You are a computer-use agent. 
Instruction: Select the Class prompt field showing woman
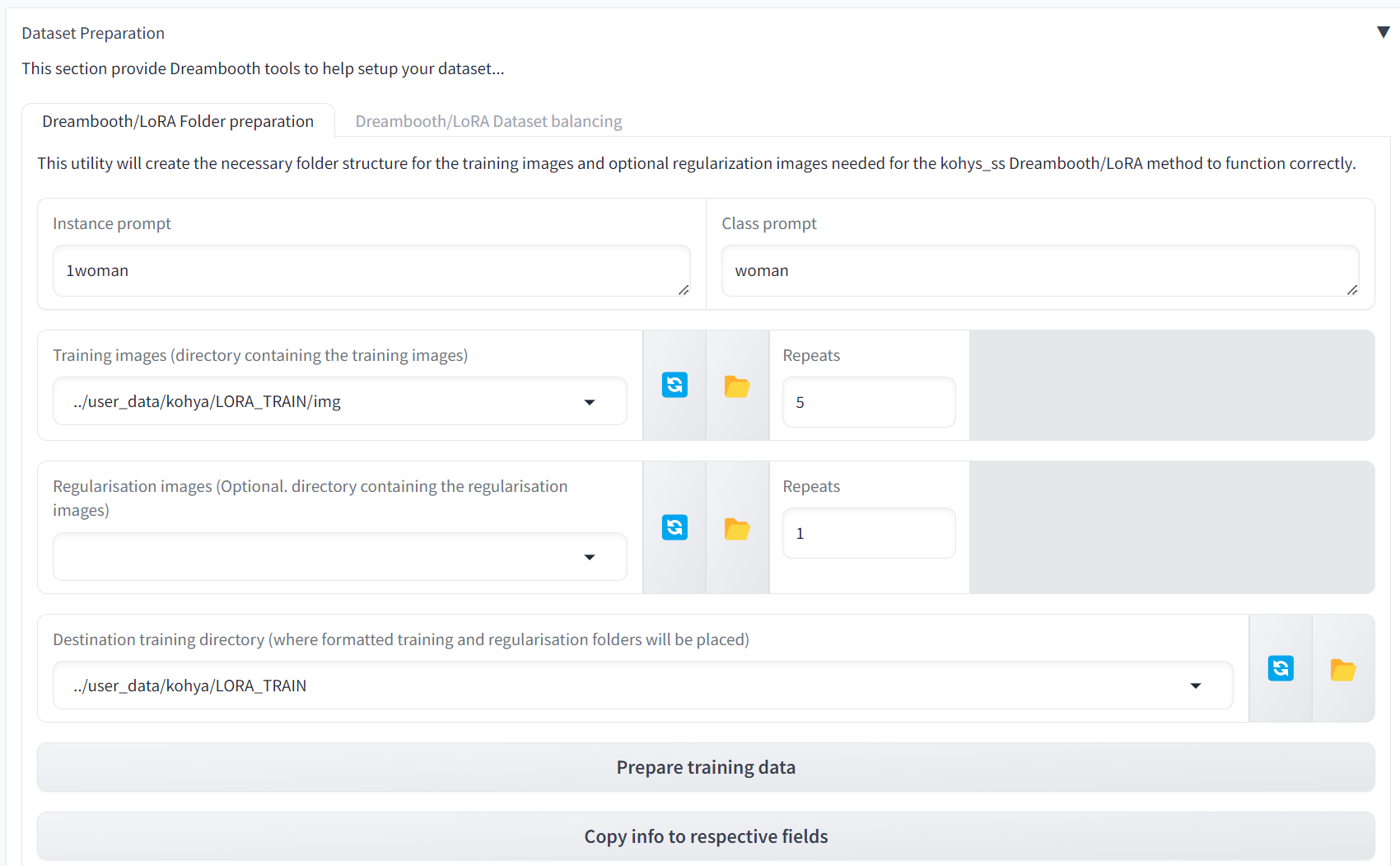coord(1039,270)
